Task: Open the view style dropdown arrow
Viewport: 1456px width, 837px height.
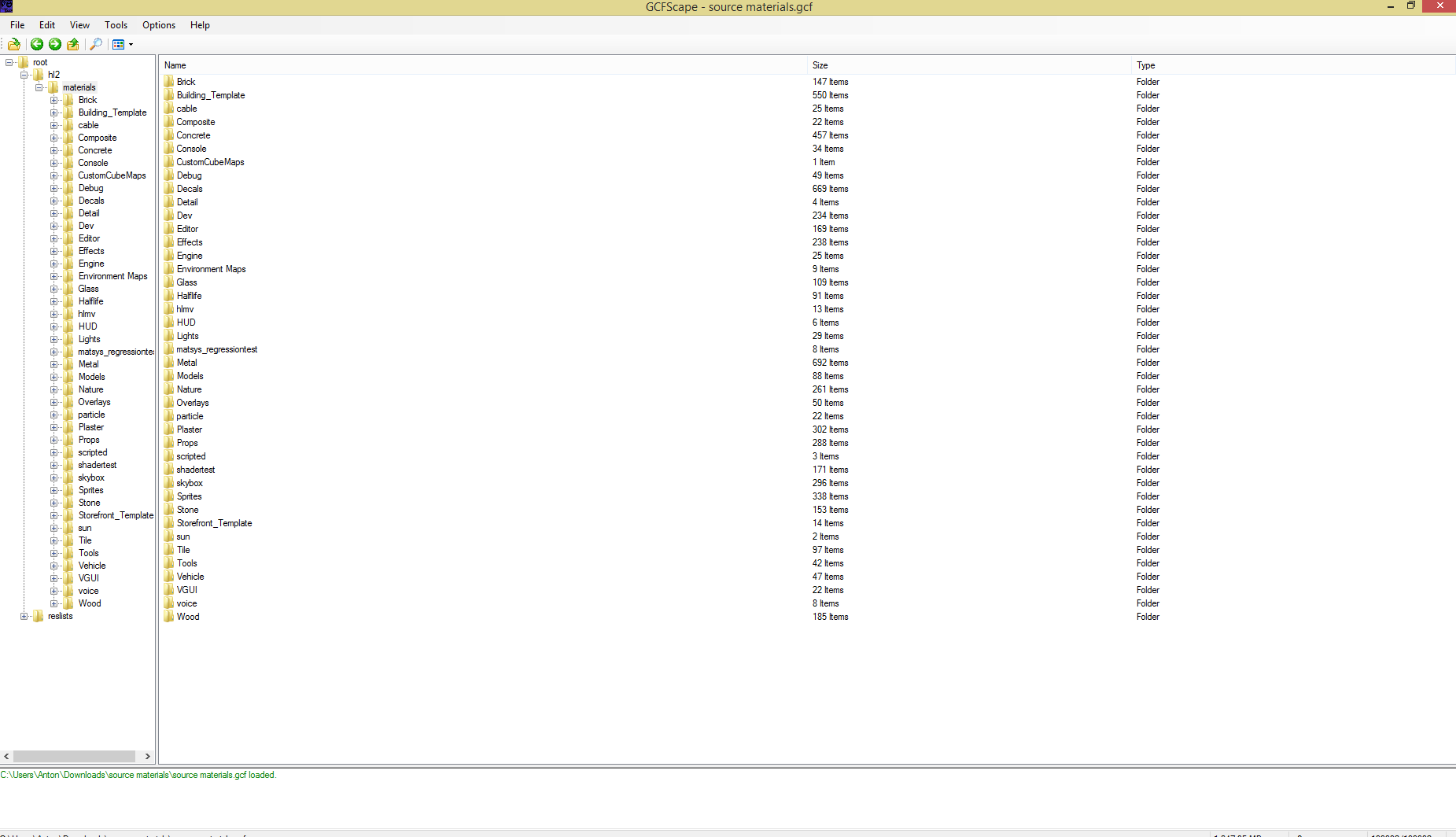Action: (131, 44)
